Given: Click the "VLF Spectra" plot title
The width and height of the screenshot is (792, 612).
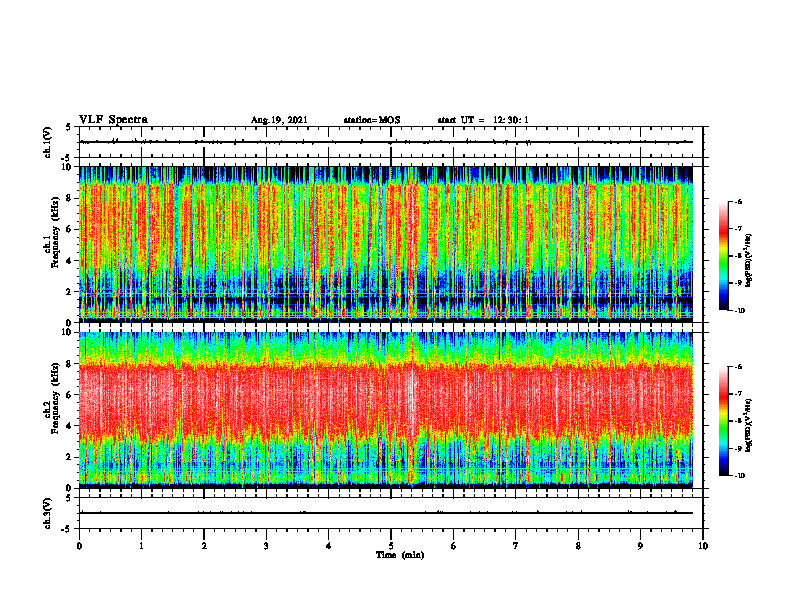Looking at the screenshot, I should tap(113, 120).
